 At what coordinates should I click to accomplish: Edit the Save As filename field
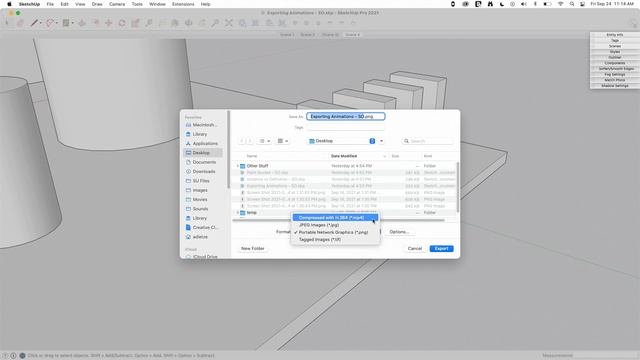click(x=346, y=117)
